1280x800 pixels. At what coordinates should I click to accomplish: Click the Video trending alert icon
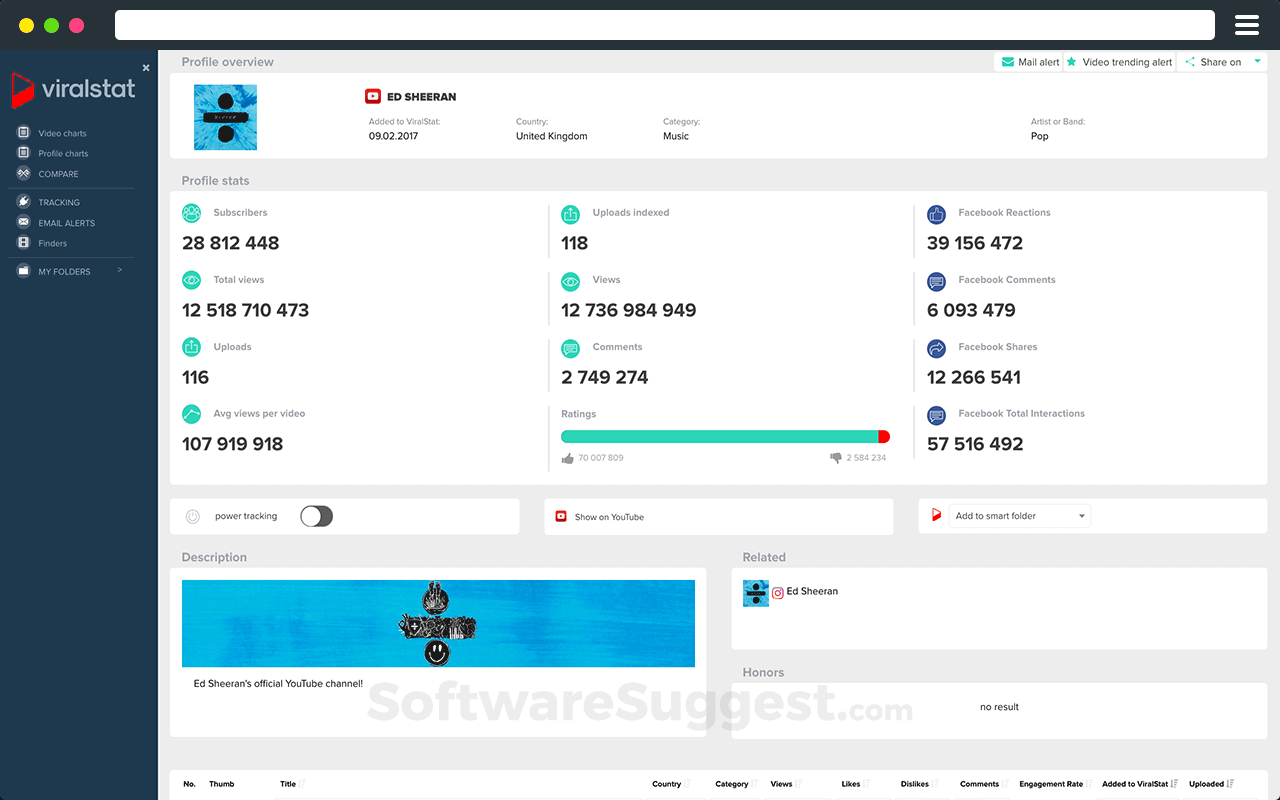(1073, 61)
